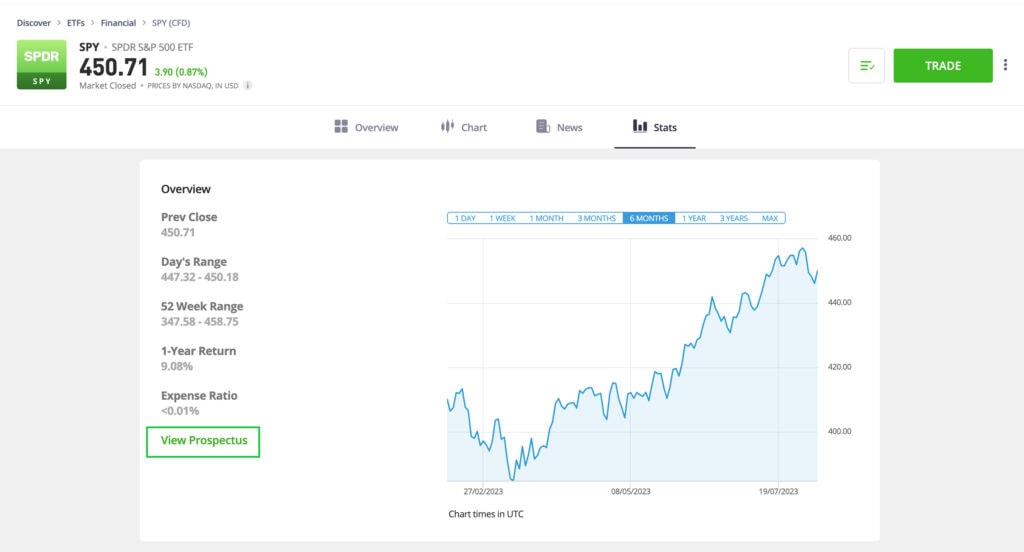Set chart range to 1 WEEK

tap(502, 218)
